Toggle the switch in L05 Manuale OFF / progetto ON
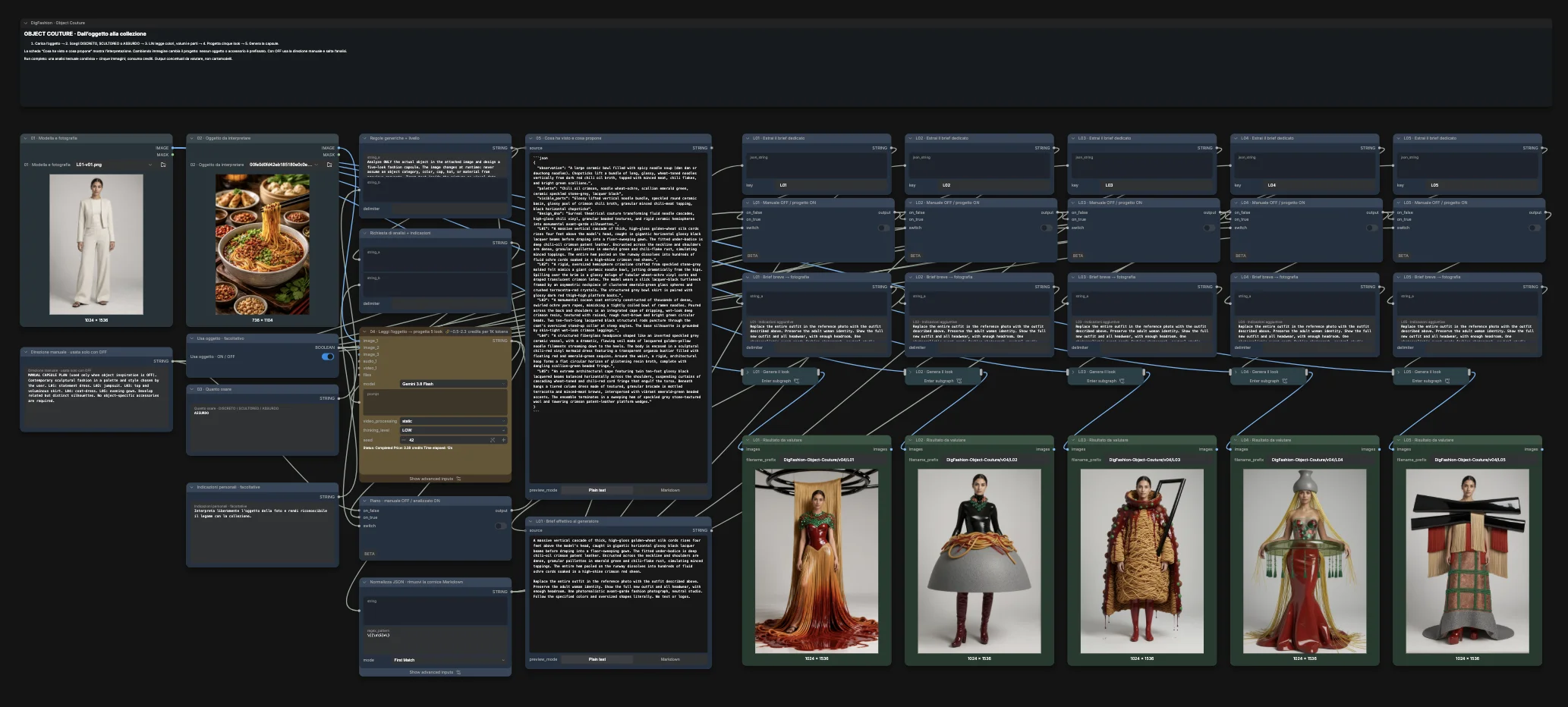 click(1535, 228)
